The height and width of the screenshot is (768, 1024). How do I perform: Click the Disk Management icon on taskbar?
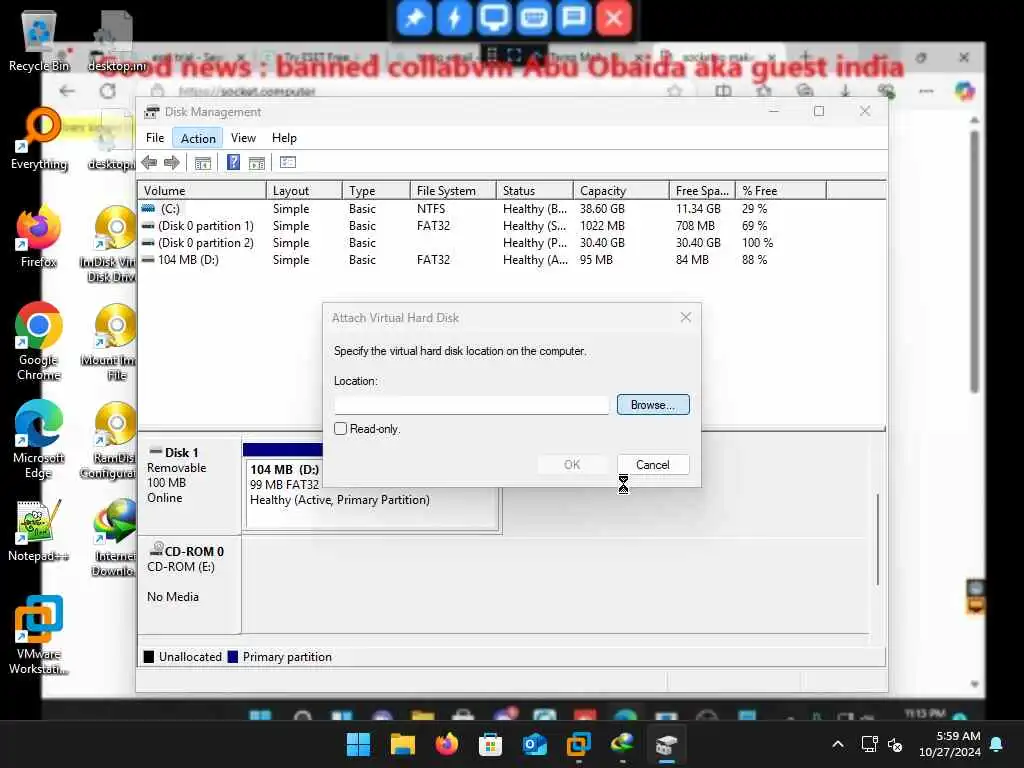point(666,744)
